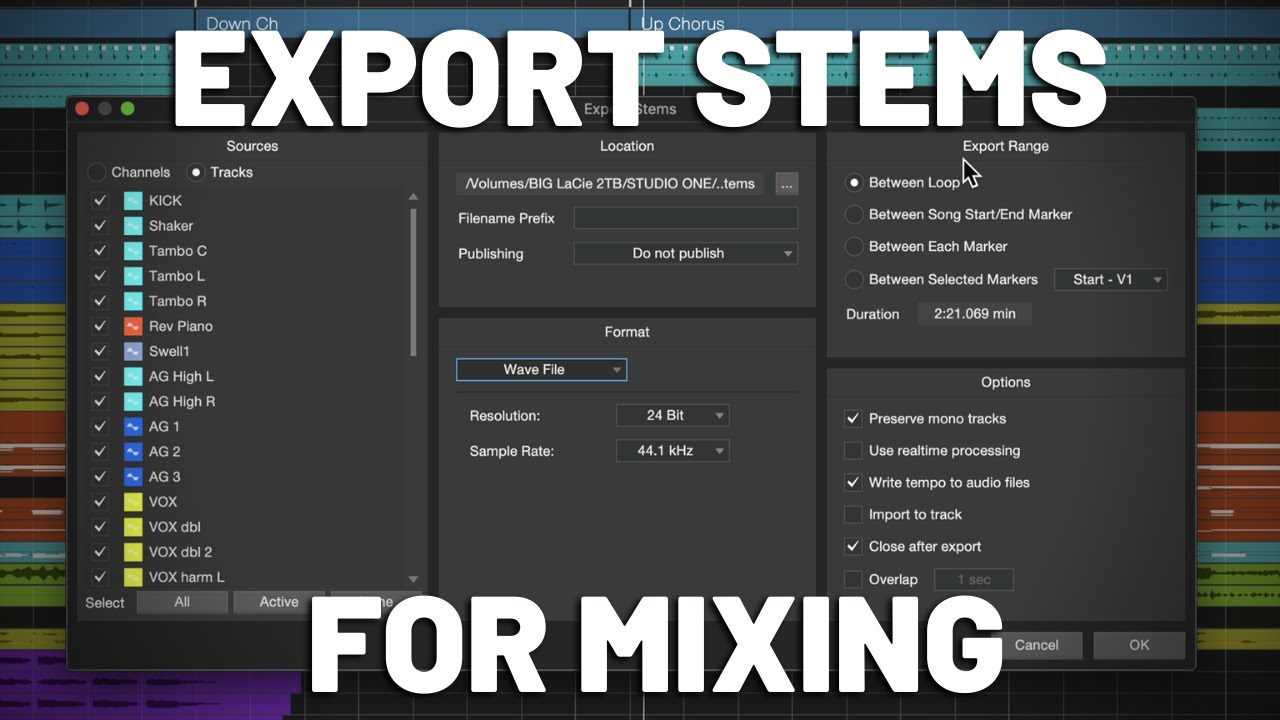Open the Resolution 24 Bit dropdown
Image resolution: width=1280 pixels, height=720 pixels.
(673, 415)
